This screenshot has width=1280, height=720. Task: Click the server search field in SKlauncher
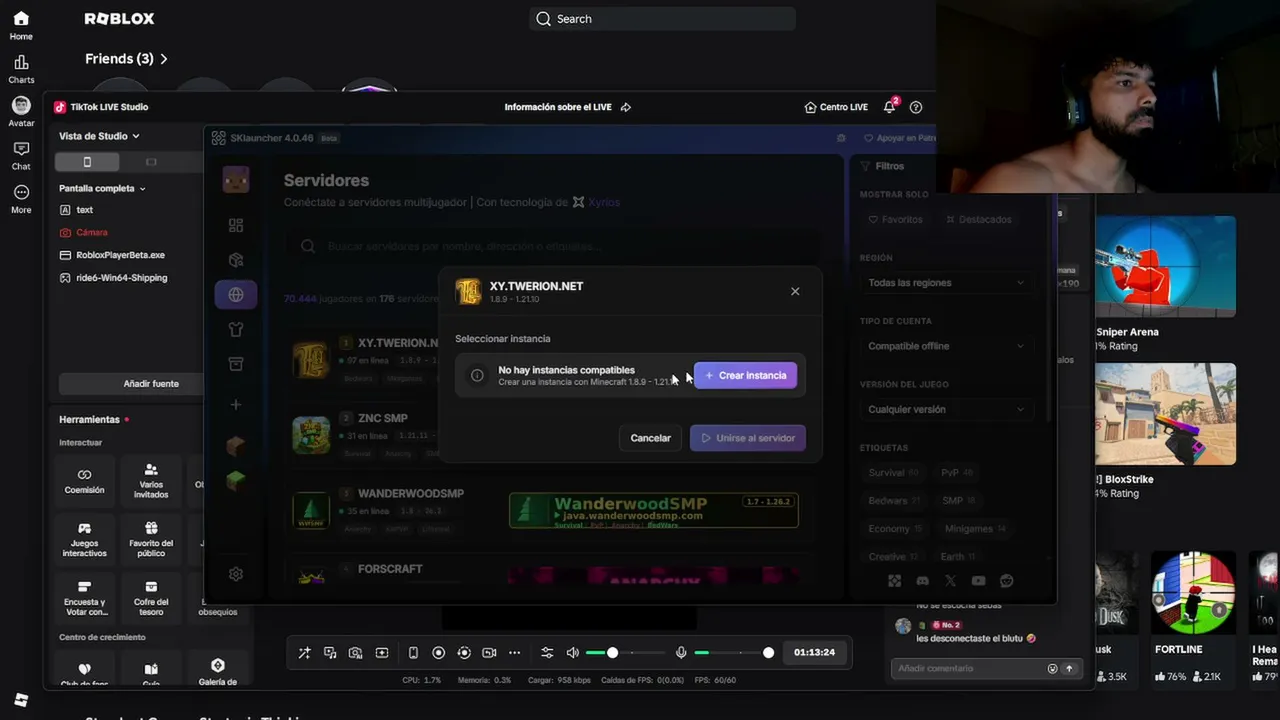554,246
